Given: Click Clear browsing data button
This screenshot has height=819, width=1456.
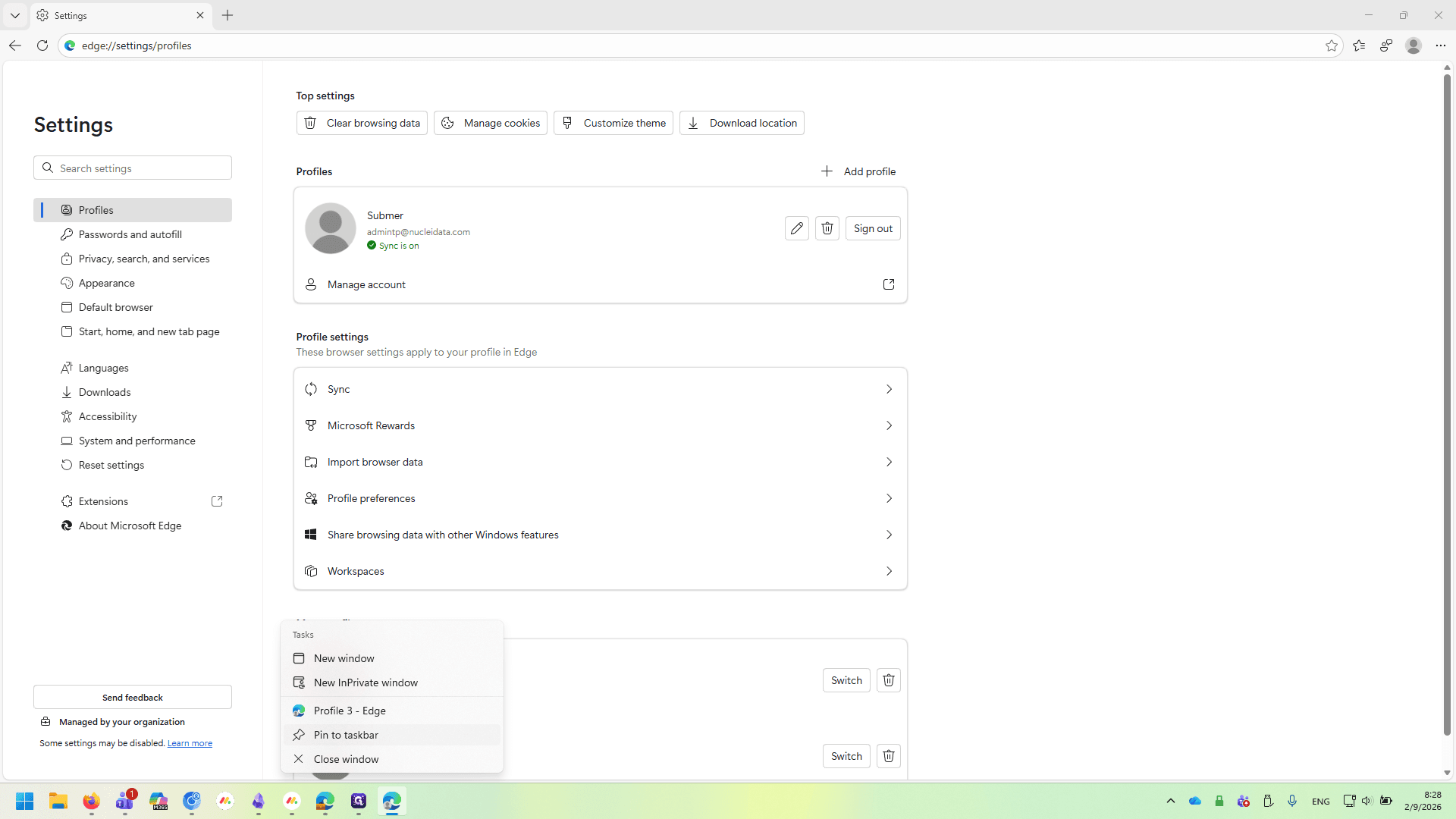Looking at the screenshot, I should click(362, 123).
